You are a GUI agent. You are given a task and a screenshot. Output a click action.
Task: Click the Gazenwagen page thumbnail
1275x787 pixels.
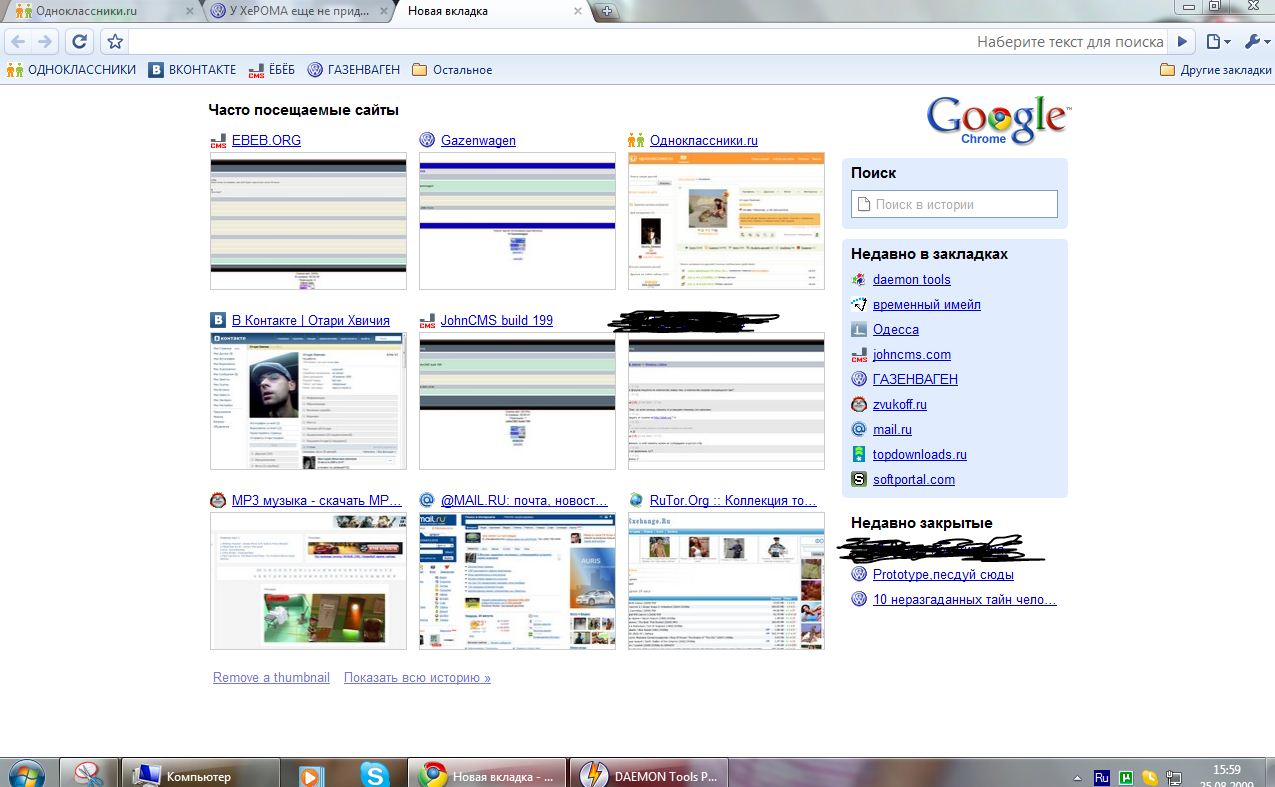click(x=517, y=221)
